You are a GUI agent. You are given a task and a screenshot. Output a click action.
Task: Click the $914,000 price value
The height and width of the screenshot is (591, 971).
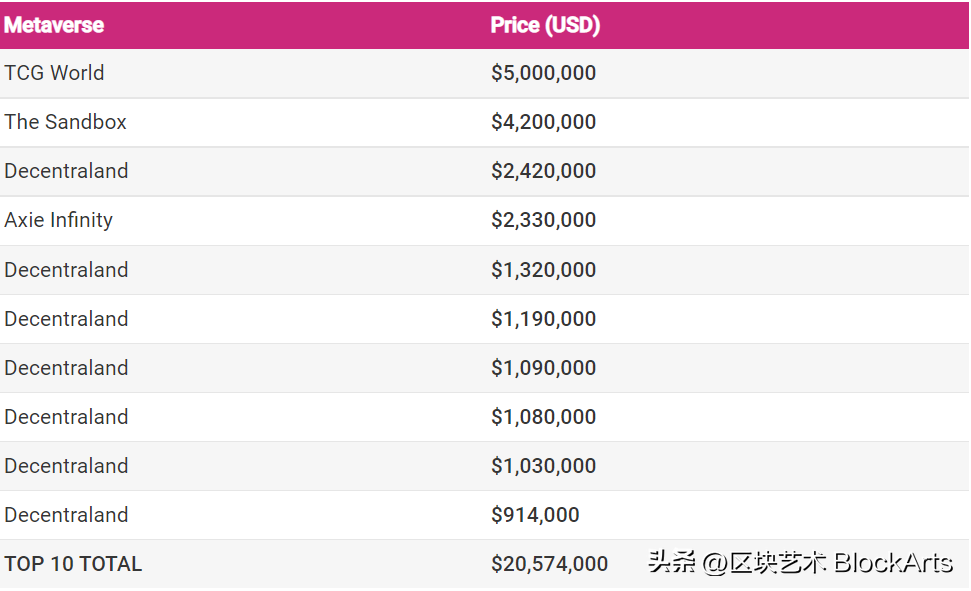(x=535, y=515)
